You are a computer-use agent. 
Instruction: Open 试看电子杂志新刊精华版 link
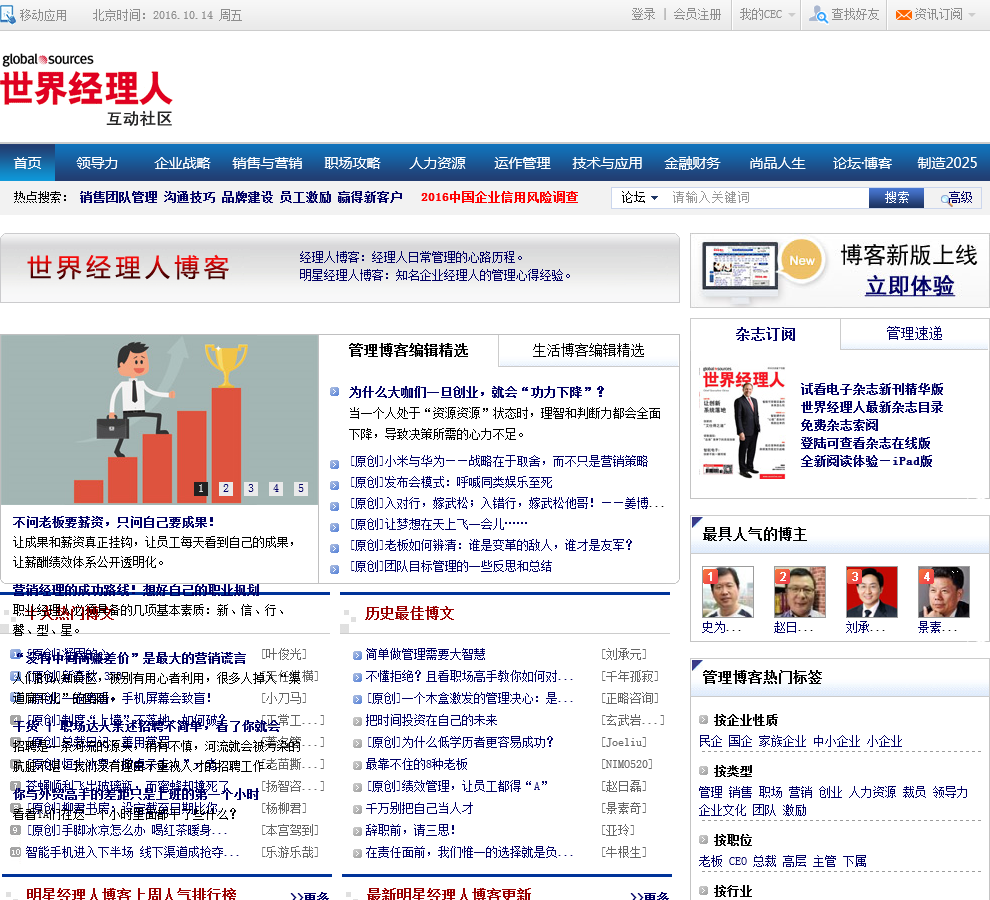click(872, 389)
